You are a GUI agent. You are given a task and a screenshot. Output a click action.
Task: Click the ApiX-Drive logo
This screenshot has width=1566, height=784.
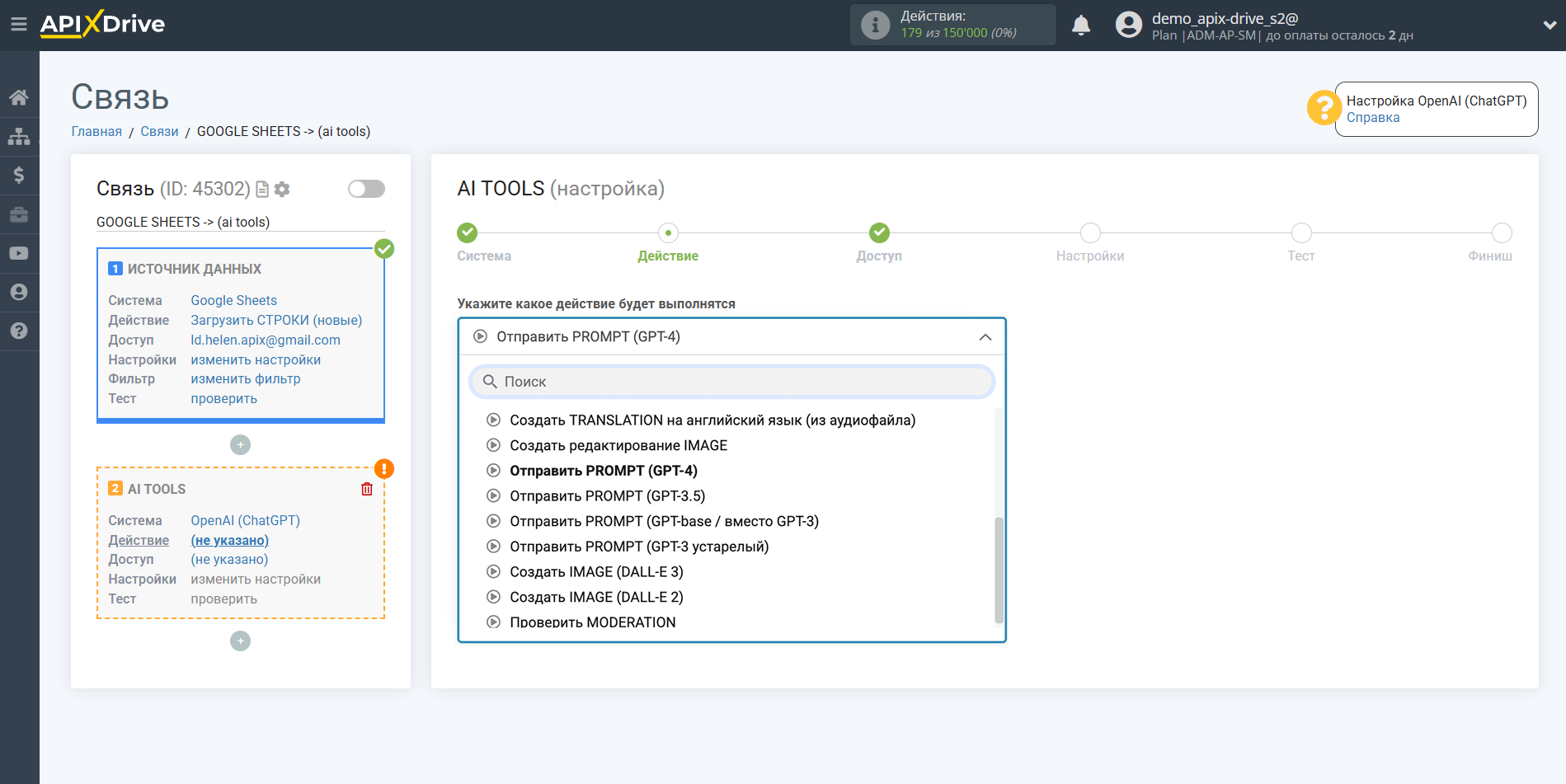click(x=103, y=24)
